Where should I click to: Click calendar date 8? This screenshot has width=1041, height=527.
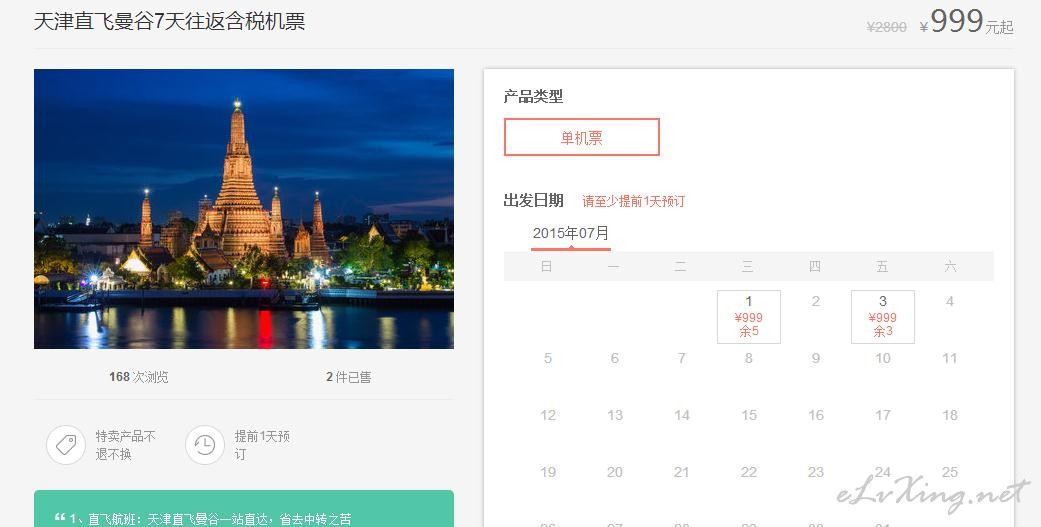click(749, 358)
